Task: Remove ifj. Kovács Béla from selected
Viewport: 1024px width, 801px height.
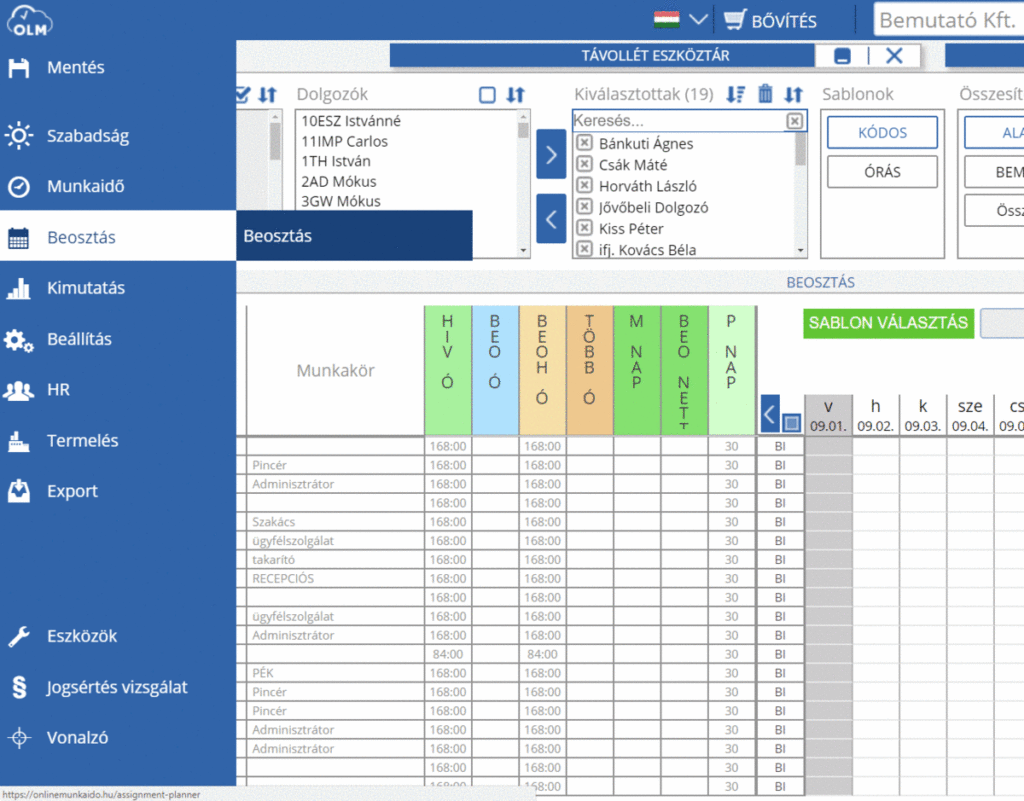Action: click(584, 249)
